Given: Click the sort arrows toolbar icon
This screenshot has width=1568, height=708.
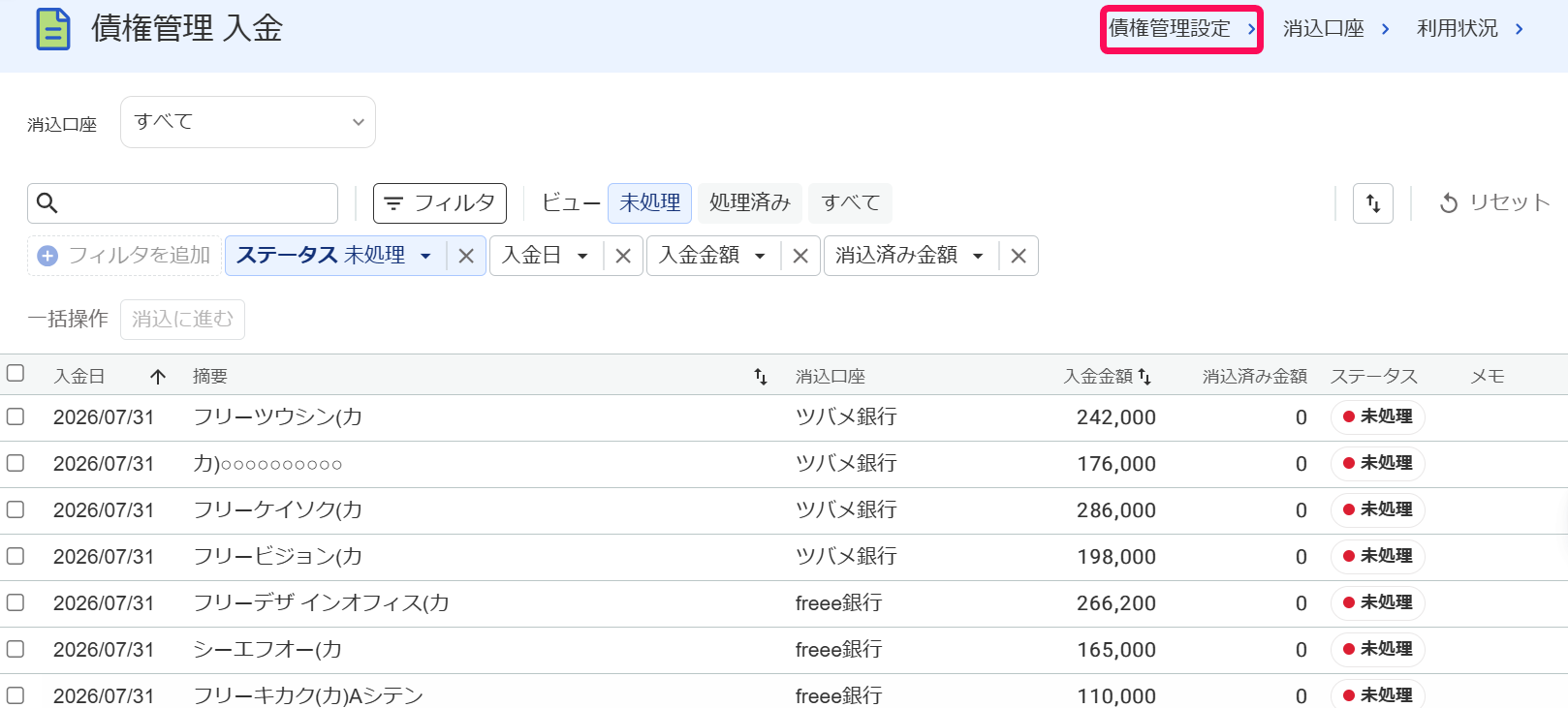Looking at the screenshot, I should [x=1373, y=203].
